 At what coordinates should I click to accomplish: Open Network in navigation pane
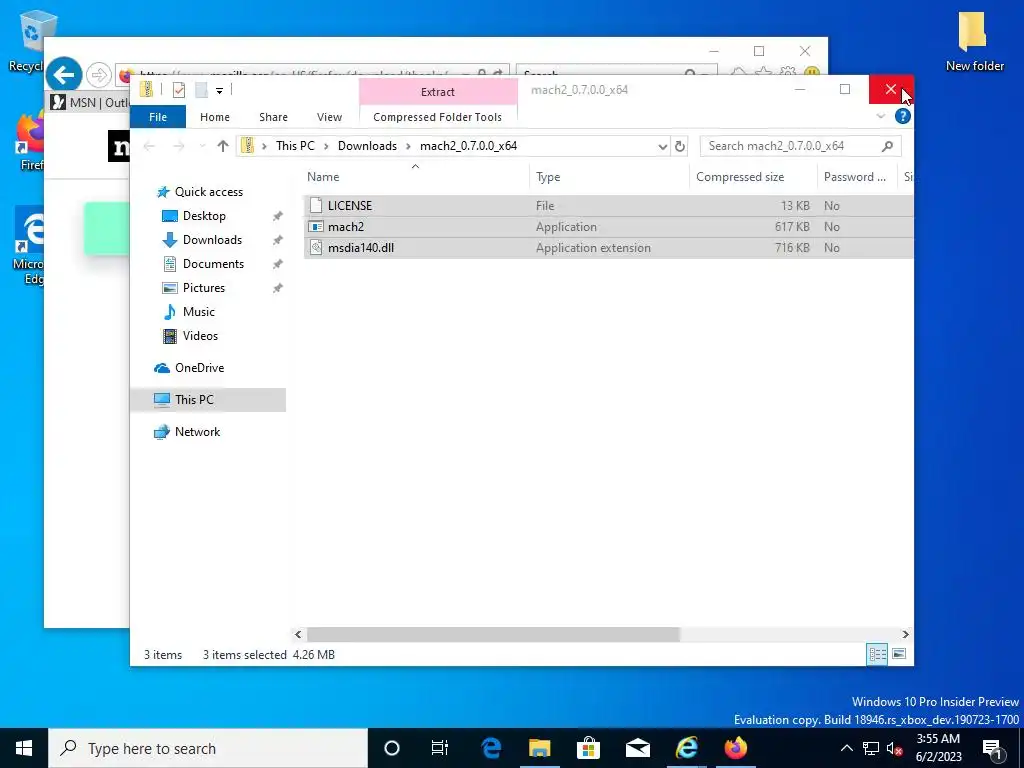pyautogui.click(x=197, y=432)
